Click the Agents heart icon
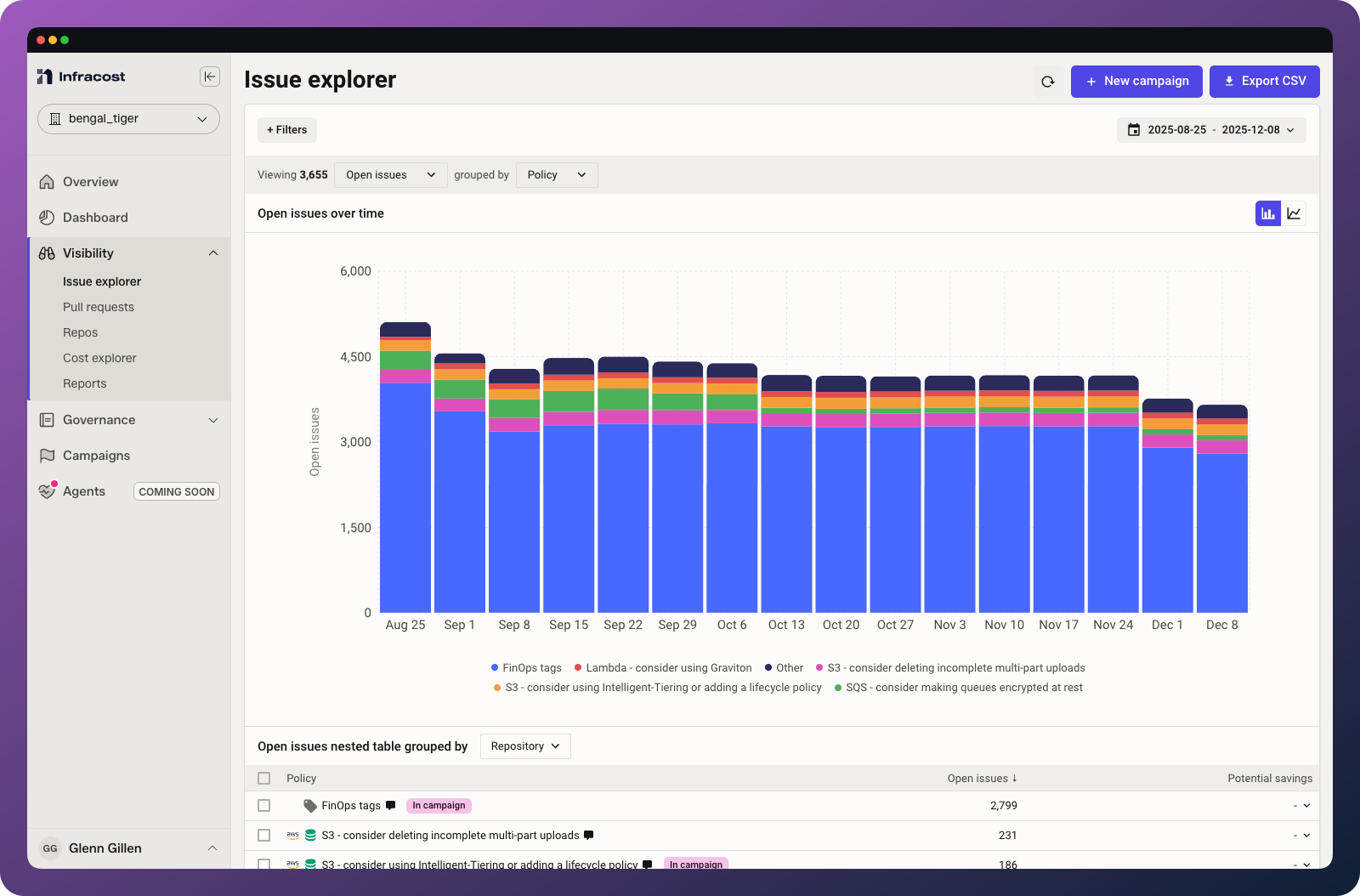 tap(47, 491)
